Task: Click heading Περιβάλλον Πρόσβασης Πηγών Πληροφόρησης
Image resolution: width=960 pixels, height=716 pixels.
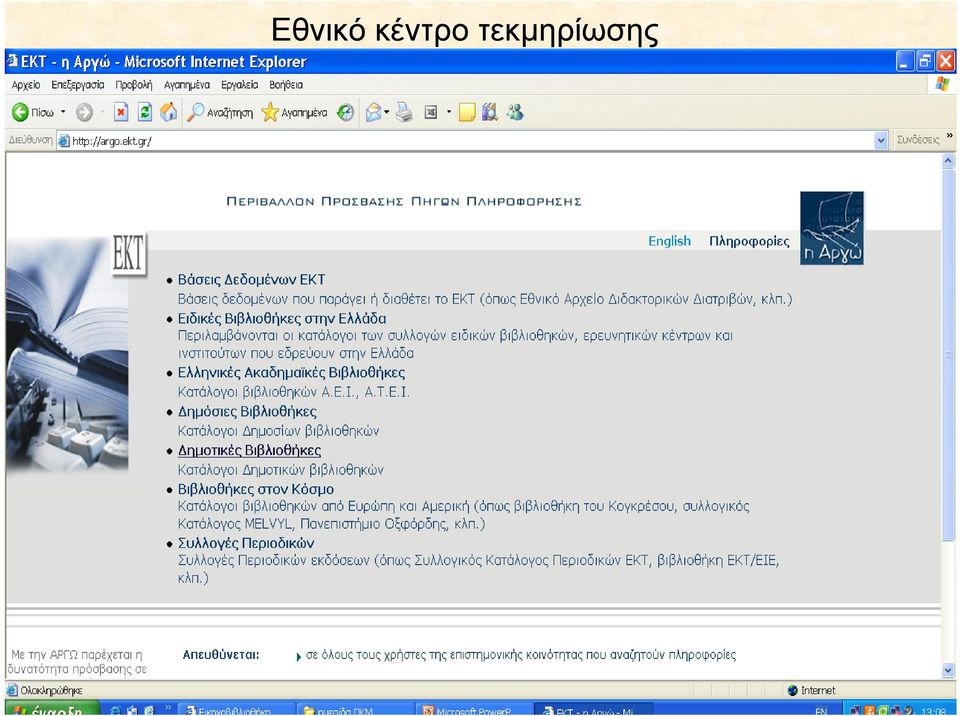Action: pos(403,202)
